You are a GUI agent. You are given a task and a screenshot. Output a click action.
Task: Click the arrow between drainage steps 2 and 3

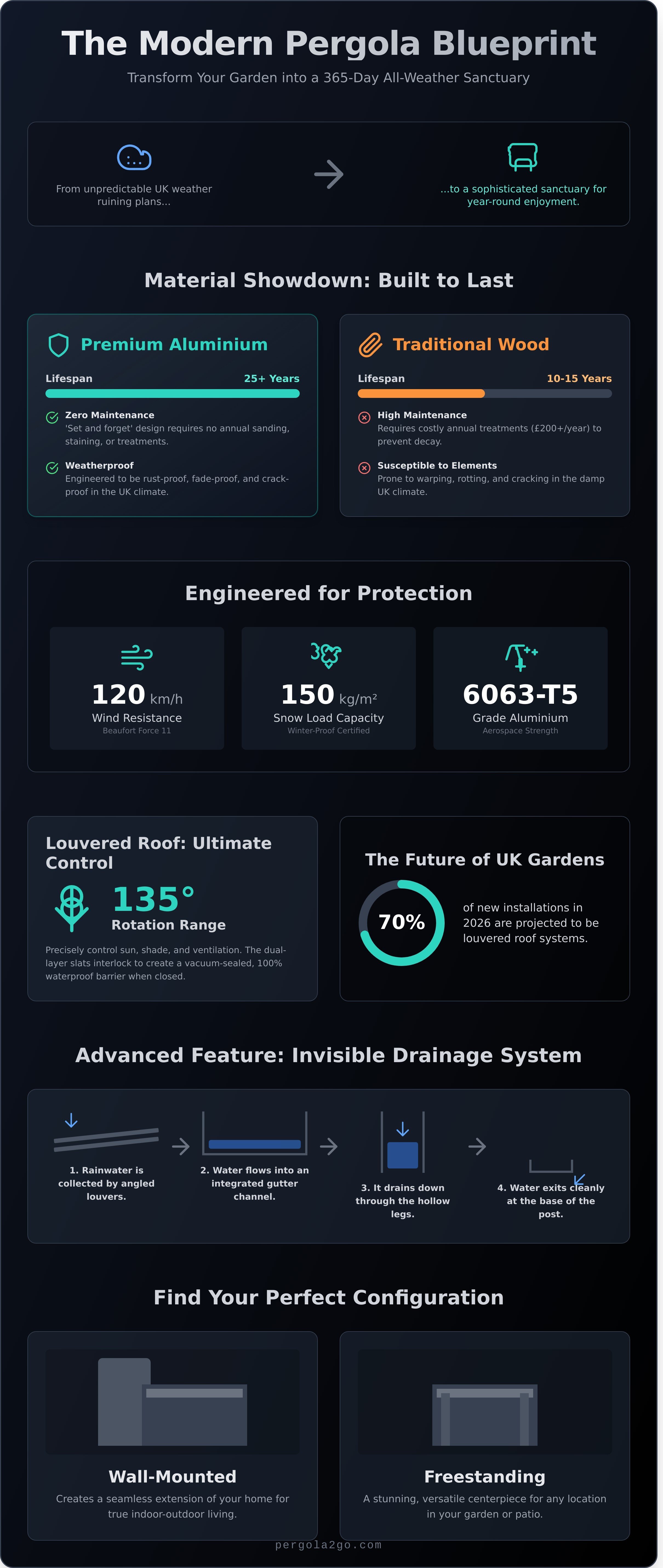(329, 1146)
